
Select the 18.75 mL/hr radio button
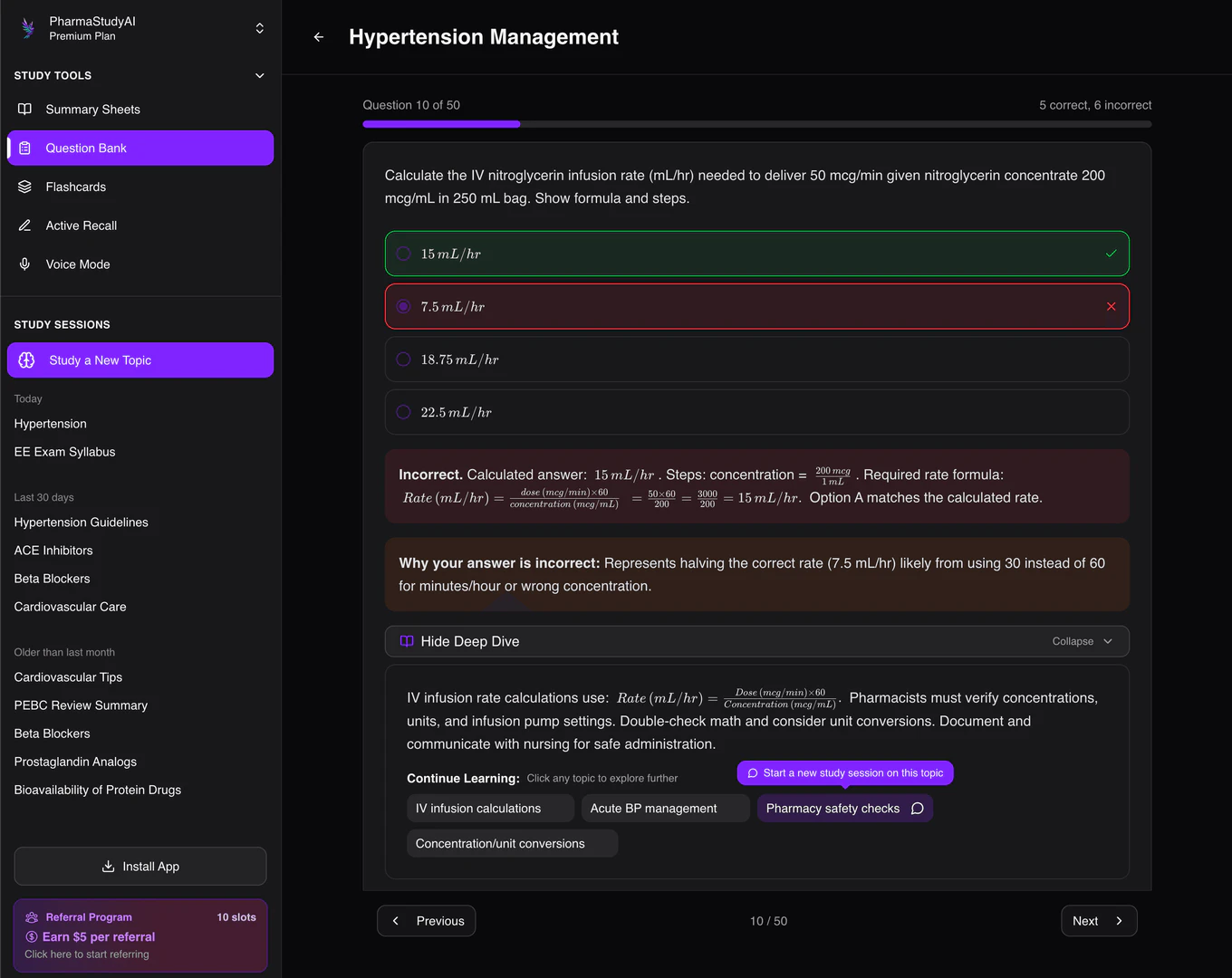click(402, 359)
